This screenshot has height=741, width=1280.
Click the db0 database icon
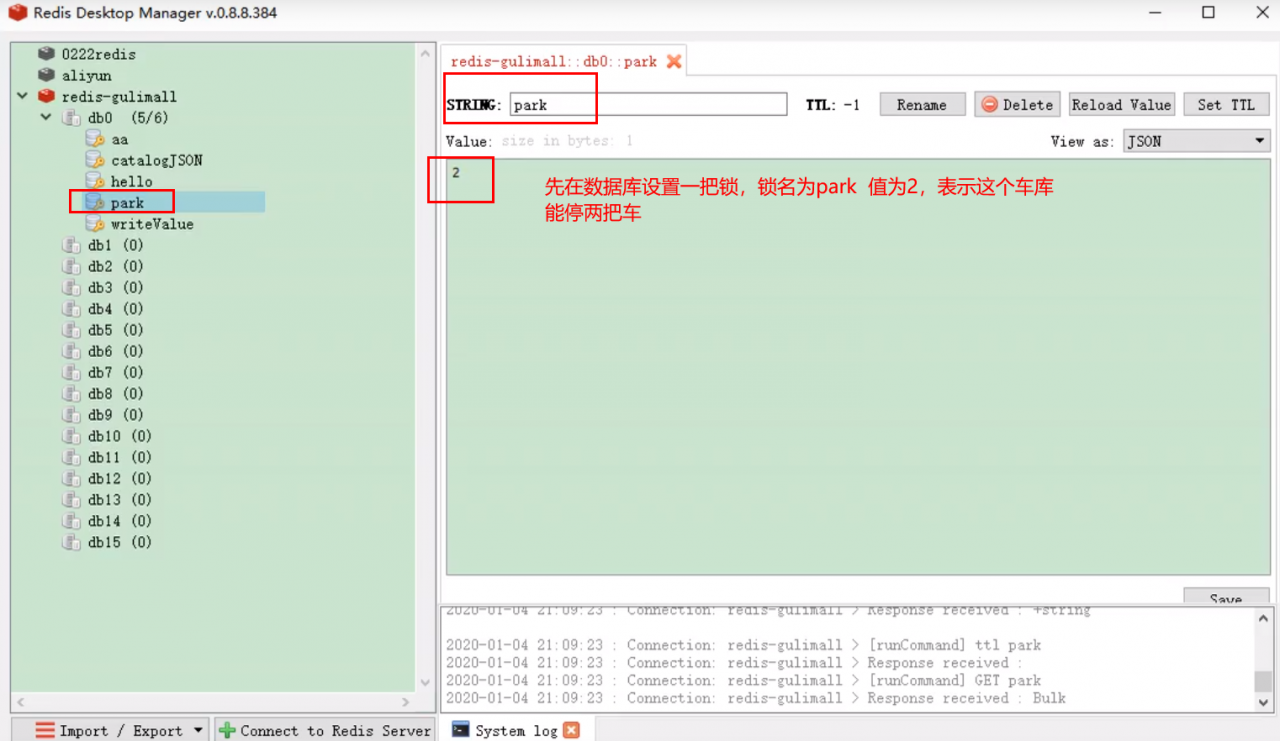coord(71,118)
